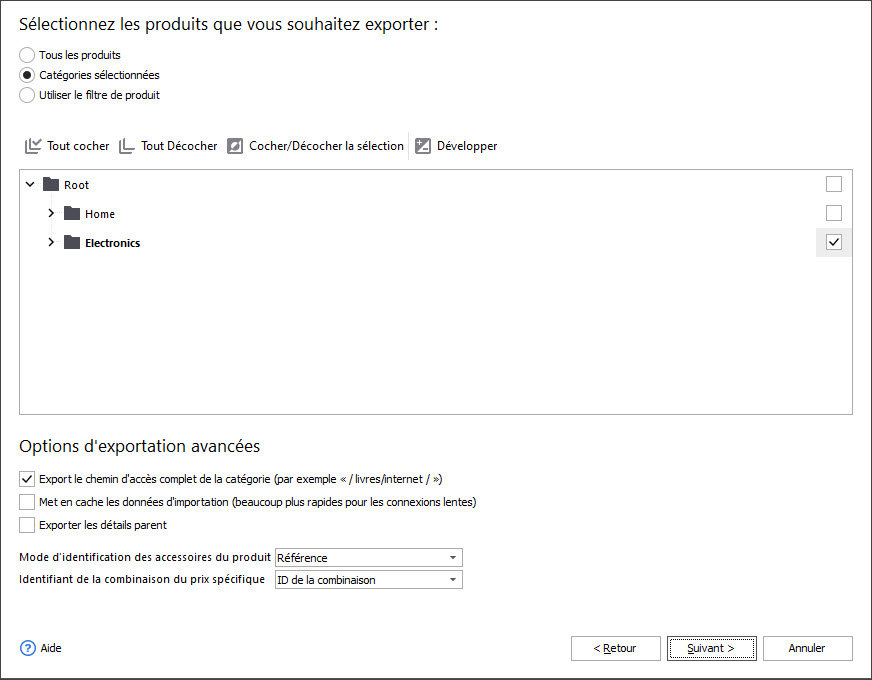This screenshot has height=680, width=872.
Task: Enable Exporter les détails parent checkbox
Action: pyautogui.click(x=27, y=525)
